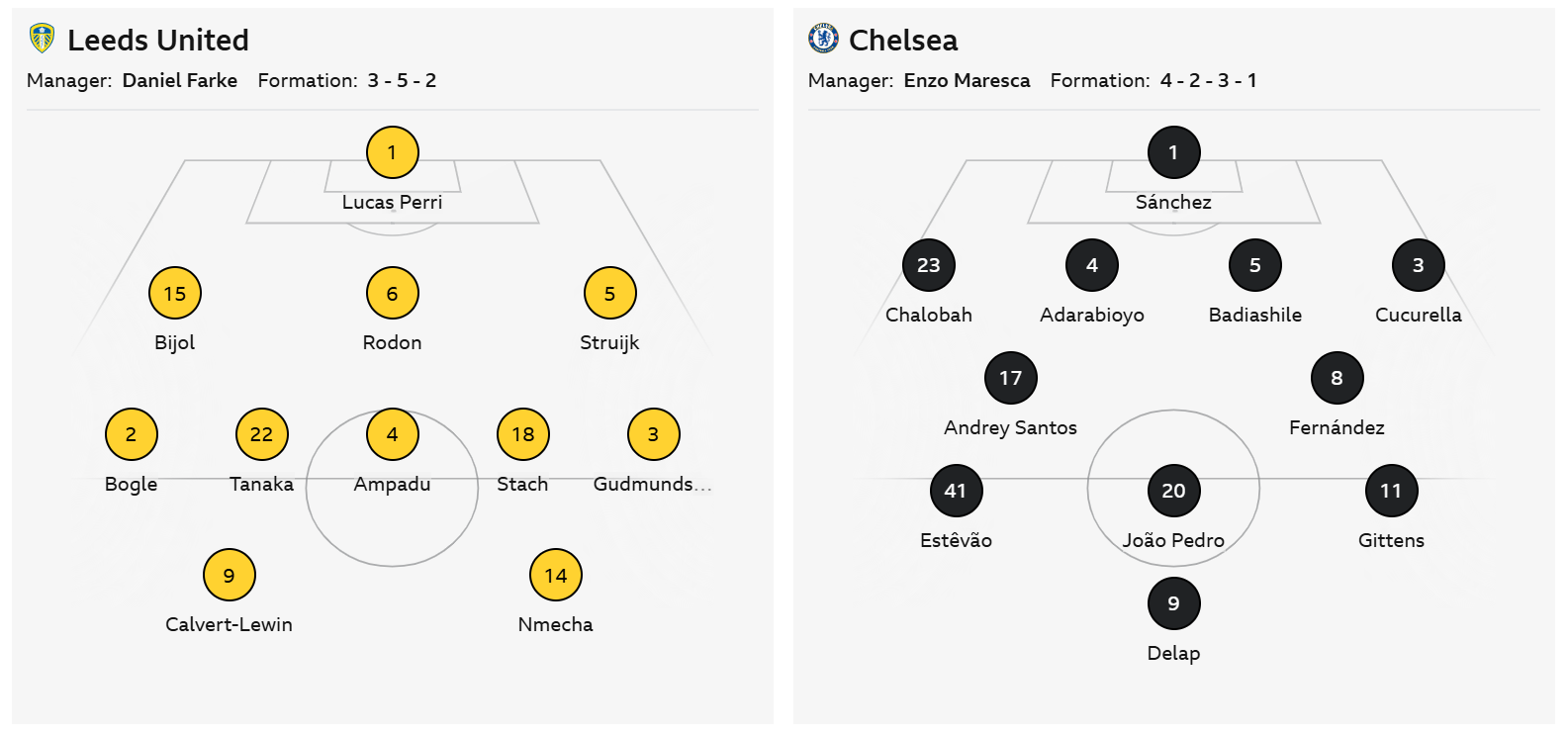Click the Andrey Santos name label
This screenshot has height=735, width=1568.
pos(1010,427)
